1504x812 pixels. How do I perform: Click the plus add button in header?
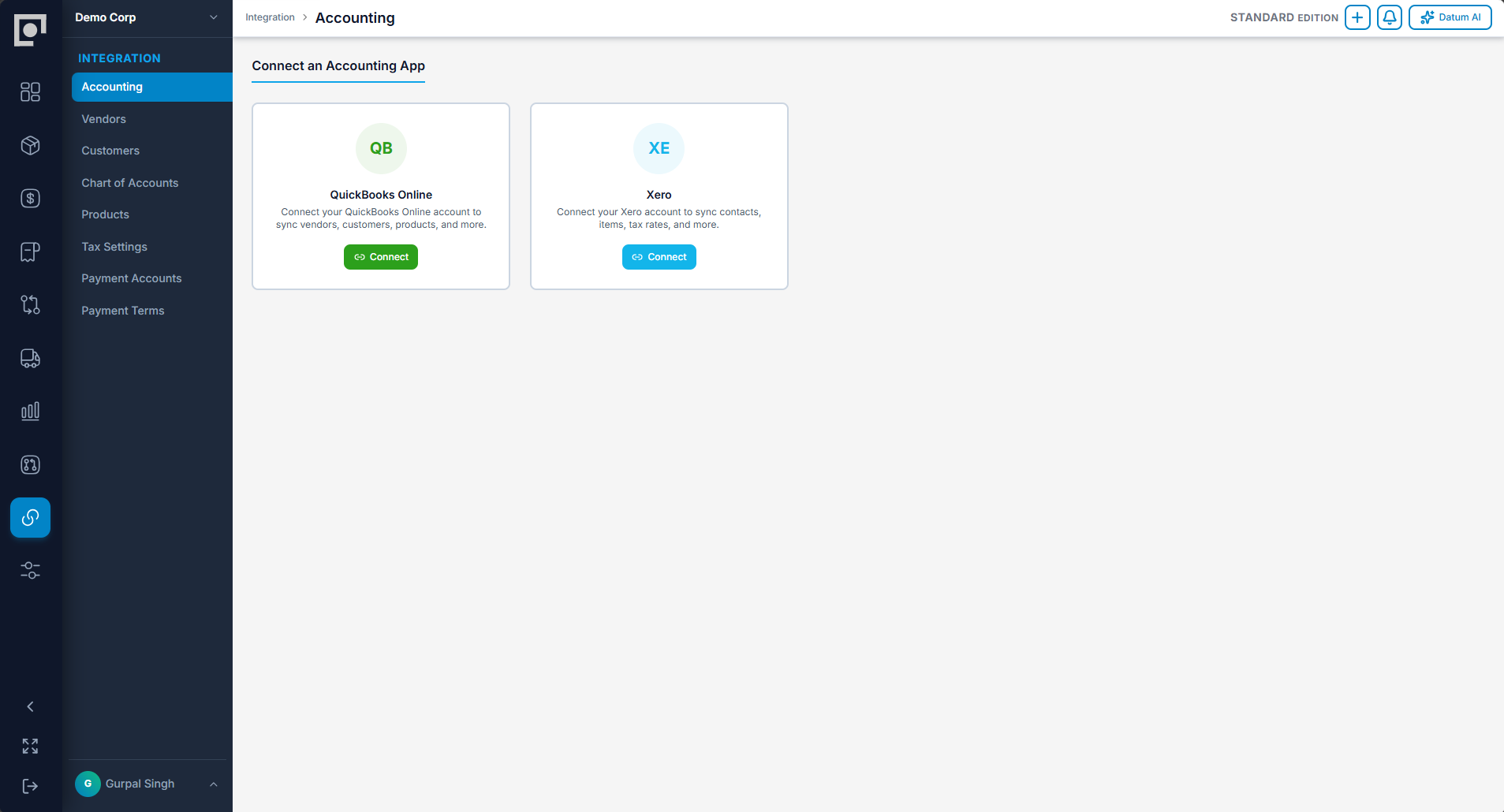click(1357, 17)
